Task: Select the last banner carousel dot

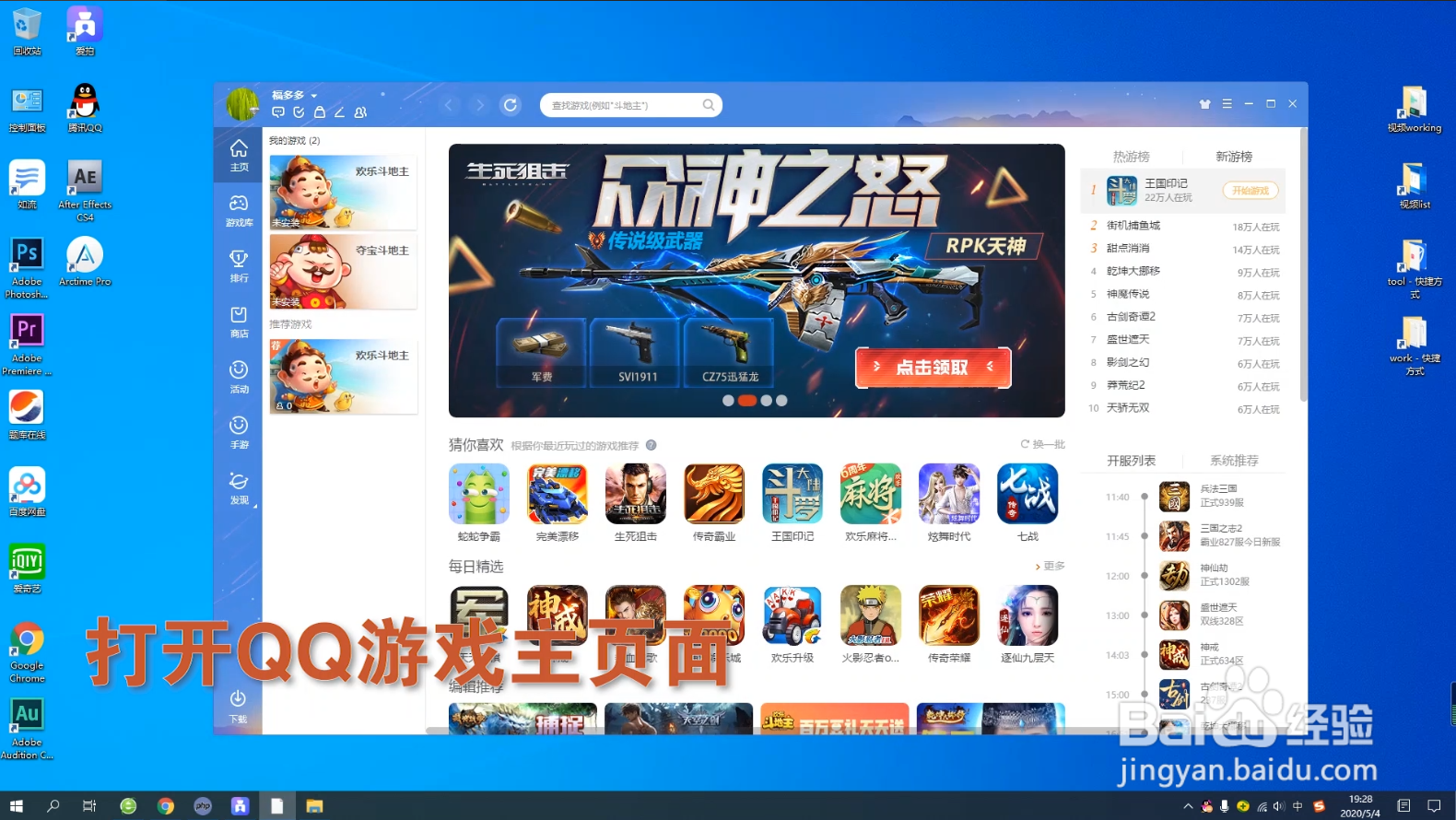Action: pos(781,401)
